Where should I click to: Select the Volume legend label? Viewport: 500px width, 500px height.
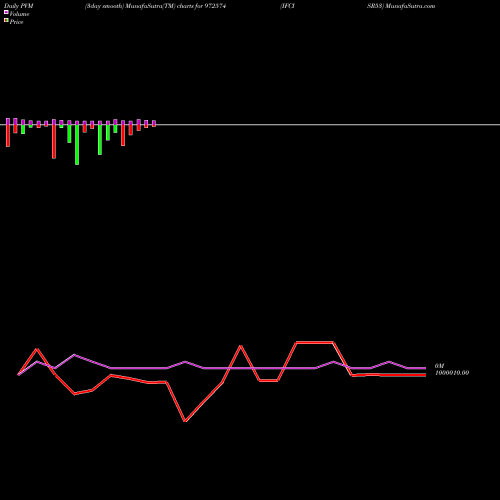point(19,14)
